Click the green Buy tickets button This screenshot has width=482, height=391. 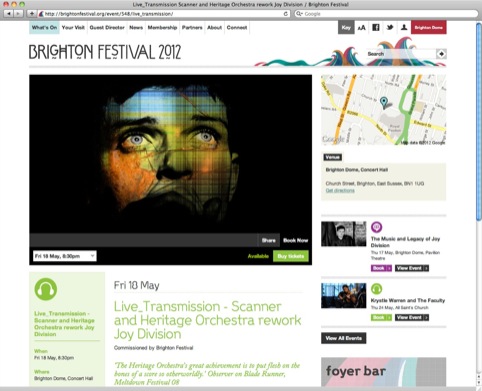(291, 256)
